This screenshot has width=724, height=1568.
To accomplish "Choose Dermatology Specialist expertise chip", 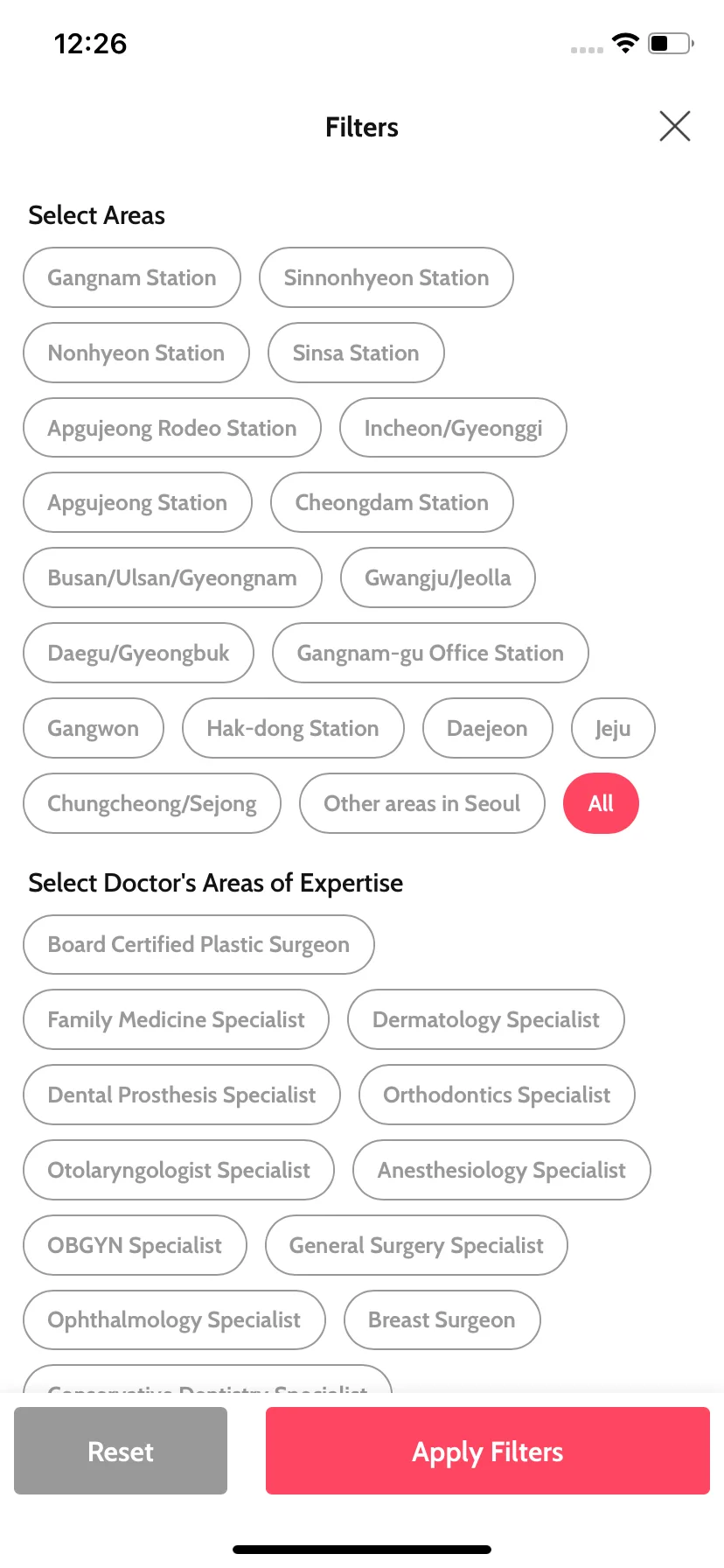I will 486,1019.
